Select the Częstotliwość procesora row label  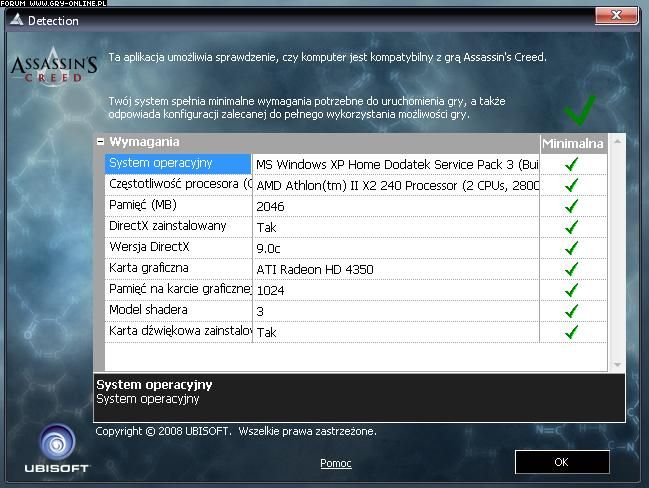pyautogui.click(x=178, y=184)
